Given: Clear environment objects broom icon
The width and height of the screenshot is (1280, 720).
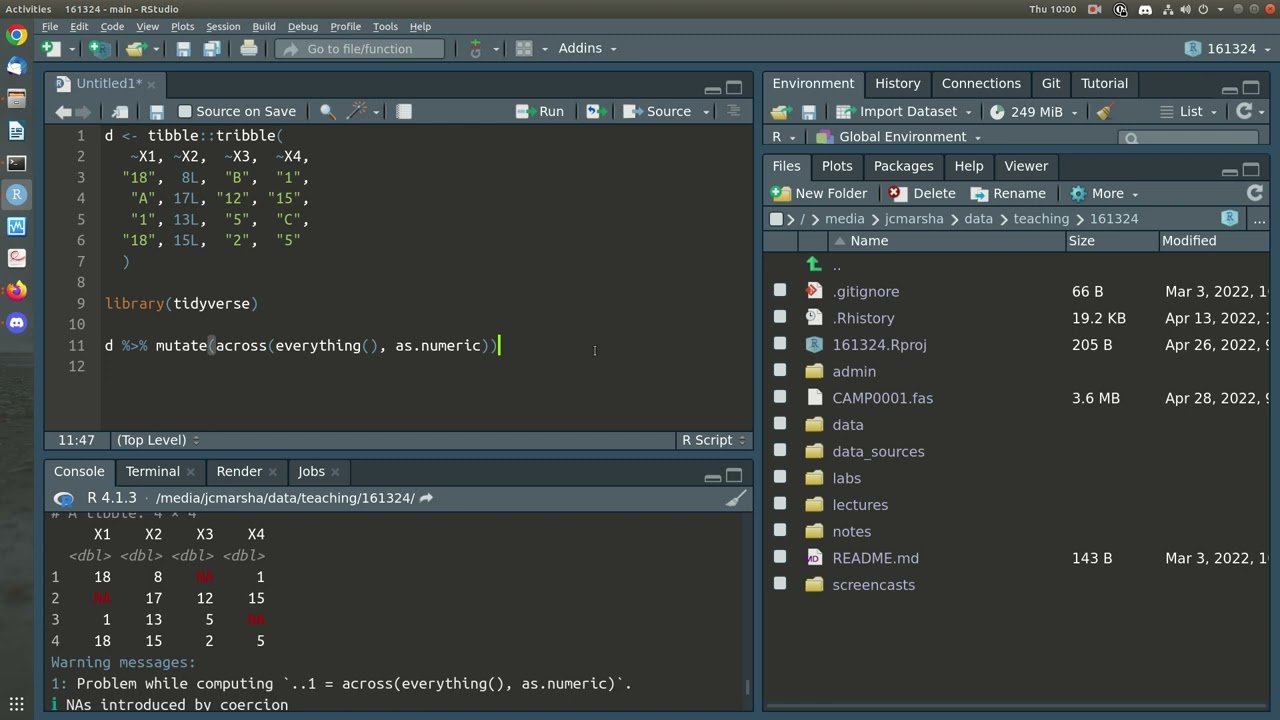Looking at the screenshot, I should (1104, 111).
